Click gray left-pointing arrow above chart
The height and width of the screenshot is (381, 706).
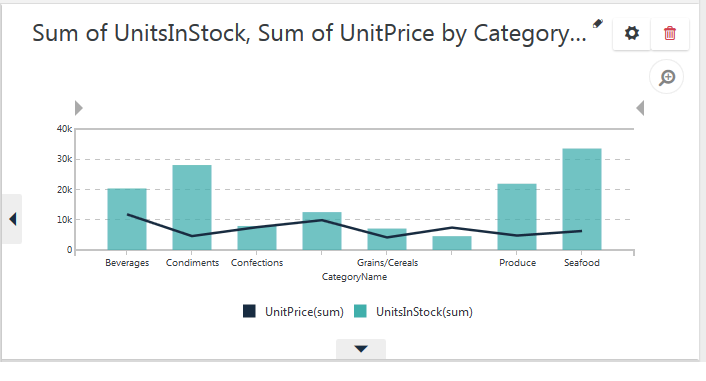pyautogui.click(x=640, y=108)
